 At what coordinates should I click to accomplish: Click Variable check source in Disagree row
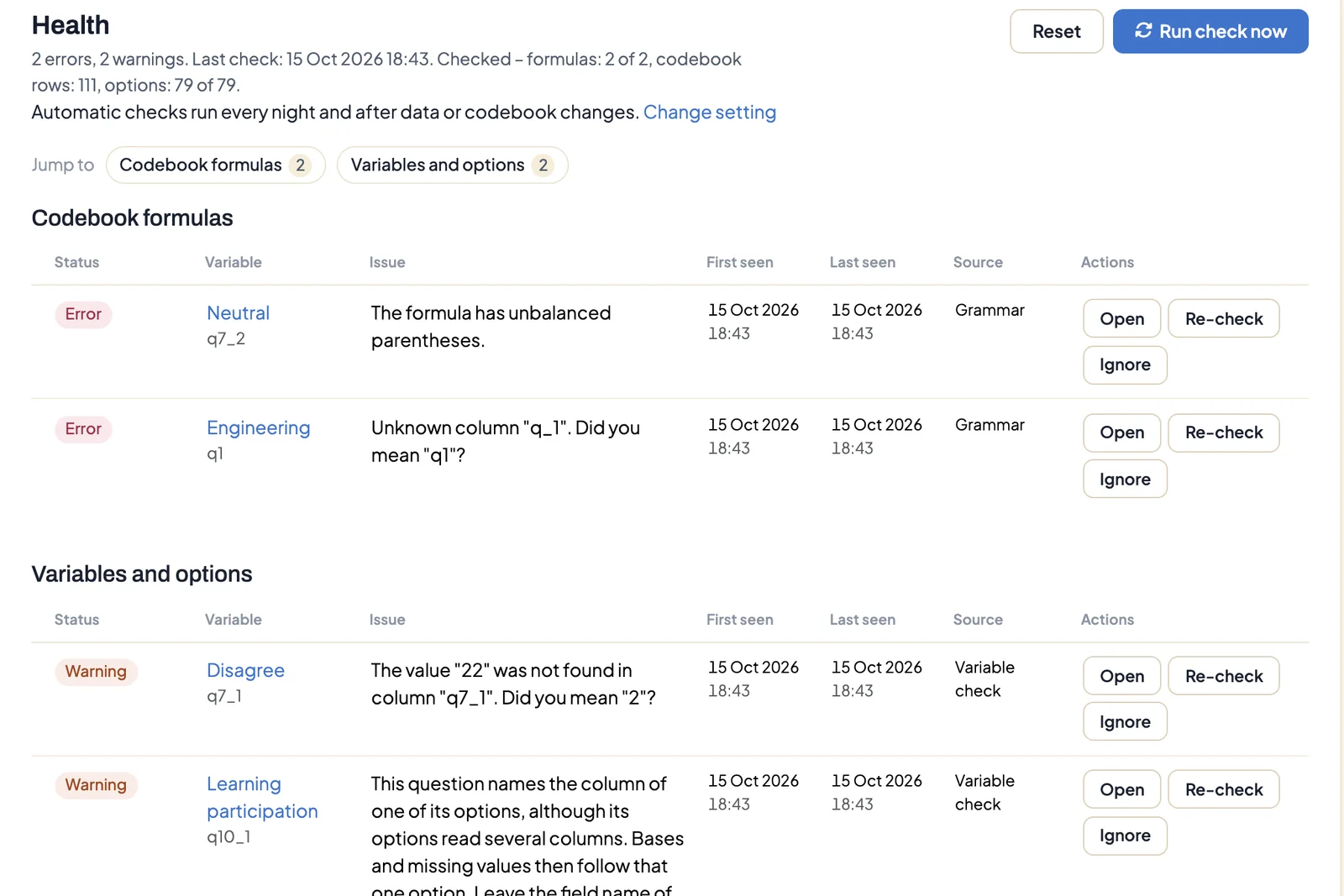984,679
